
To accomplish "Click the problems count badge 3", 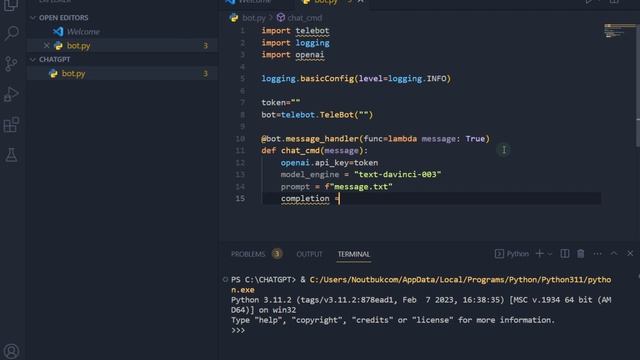I will [277, 254].
